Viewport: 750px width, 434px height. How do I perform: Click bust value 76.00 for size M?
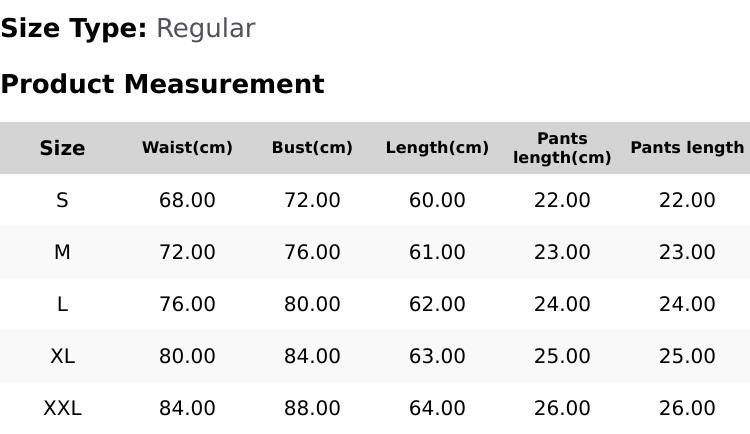click(312, 252)
